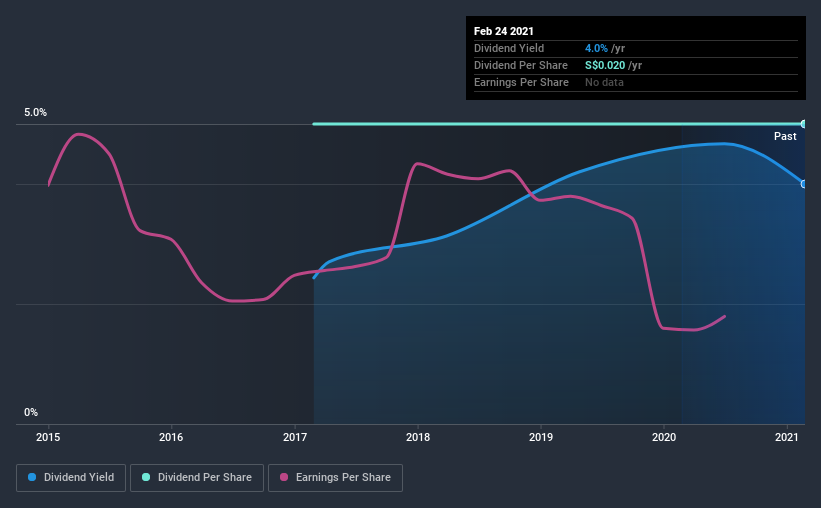Select the 2020 x-axis label
The height and width of the screenshot is (508, 821).
(664, 437)
